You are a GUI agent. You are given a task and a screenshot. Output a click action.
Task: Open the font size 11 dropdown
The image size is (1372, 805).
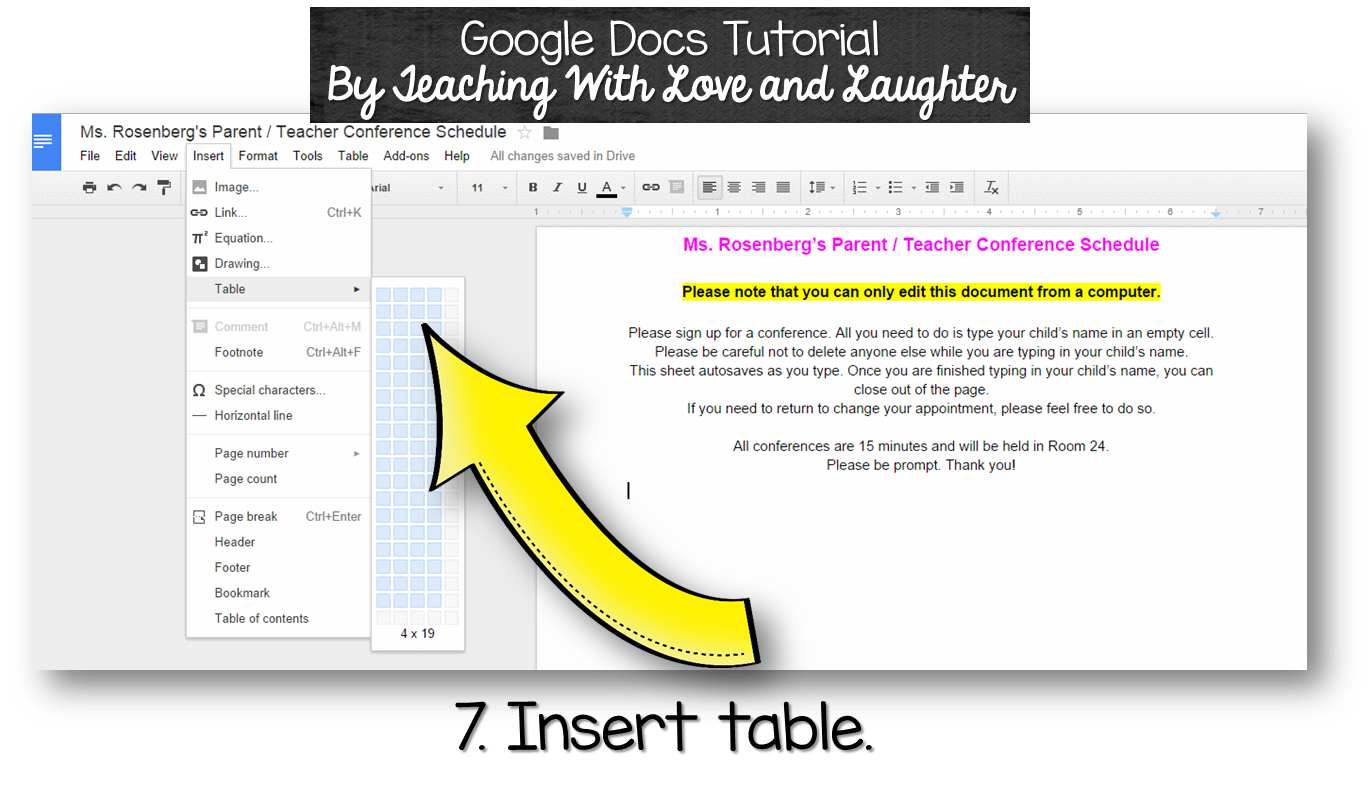490,188
